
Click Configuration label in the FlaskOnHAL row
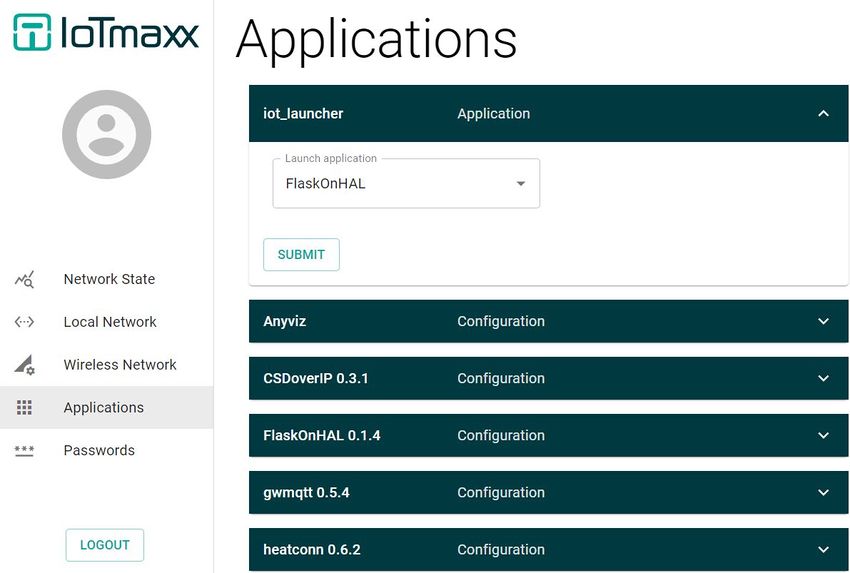click(501, 435)
